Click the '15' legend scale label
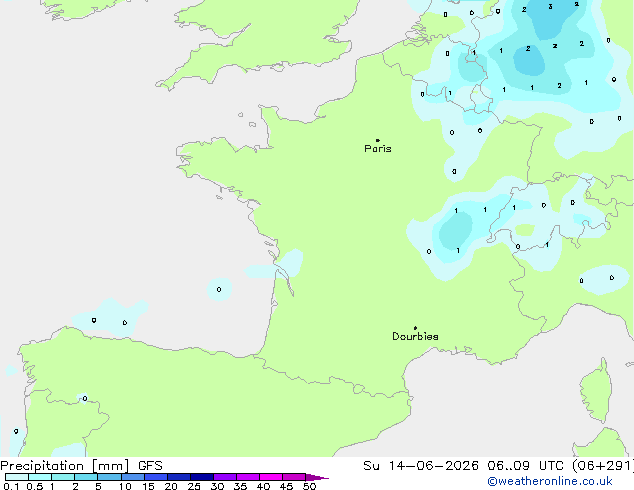634x490 pixels. click(148, 486)
